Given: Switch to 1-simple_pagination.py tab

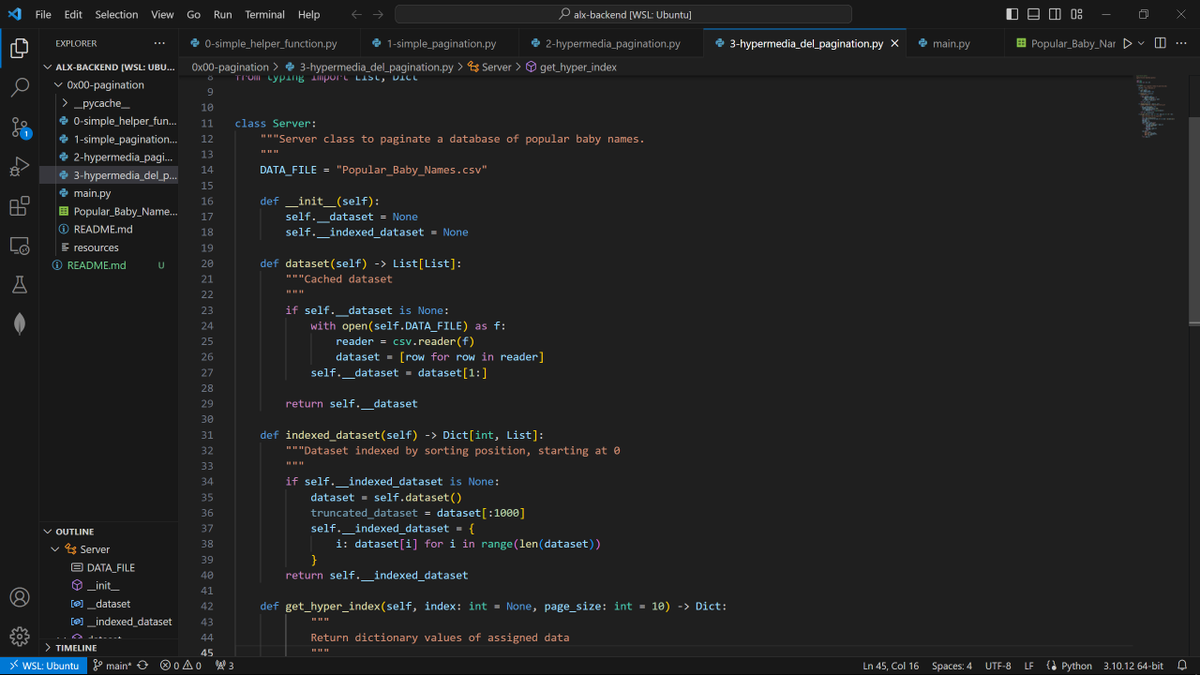Looking at the screenshot, I should 440,43.
